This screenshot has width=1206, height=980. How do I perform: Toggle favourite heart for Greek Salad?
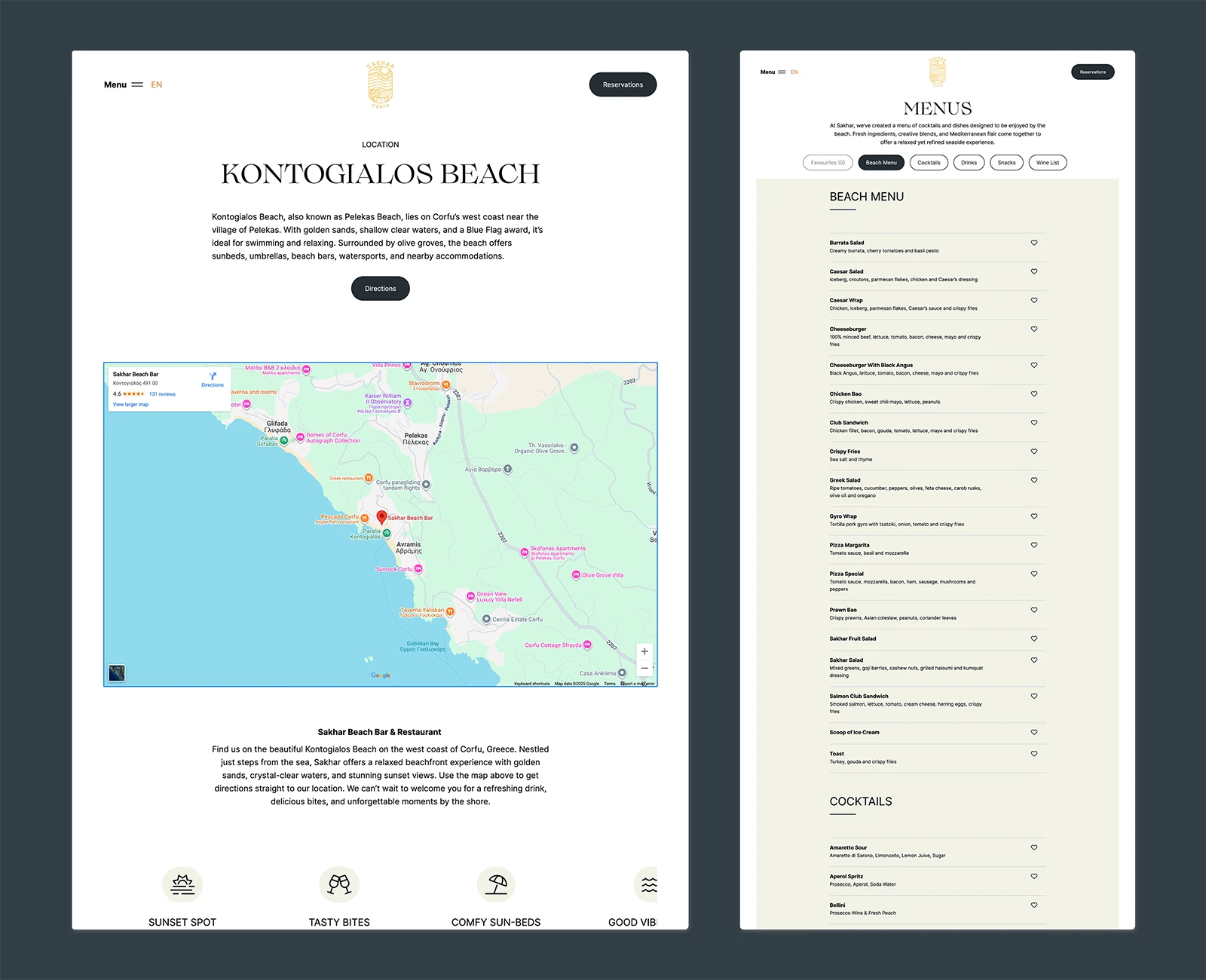coord(1034,480)
